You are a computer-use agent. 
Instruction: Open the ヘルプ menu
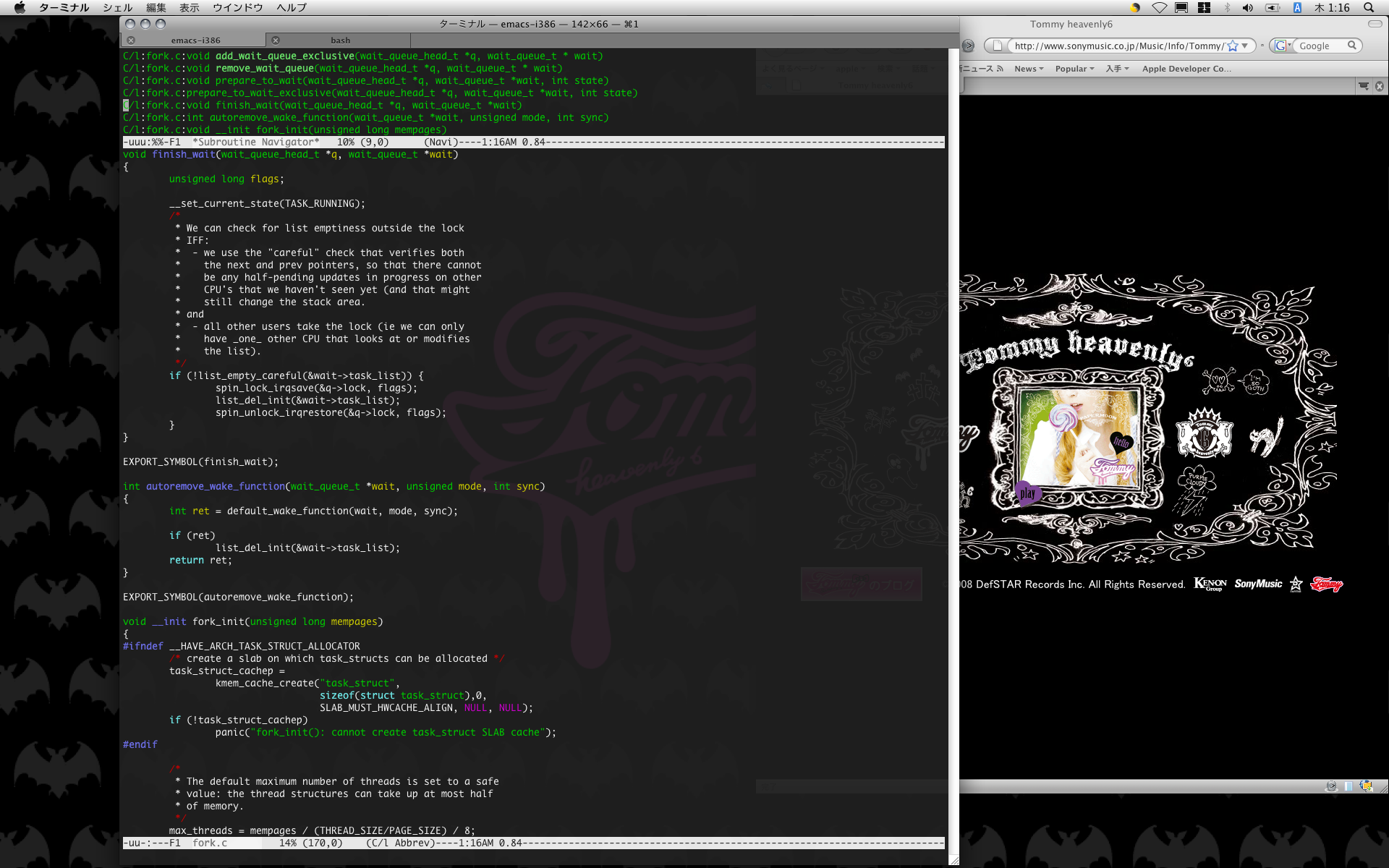[292, 7]
